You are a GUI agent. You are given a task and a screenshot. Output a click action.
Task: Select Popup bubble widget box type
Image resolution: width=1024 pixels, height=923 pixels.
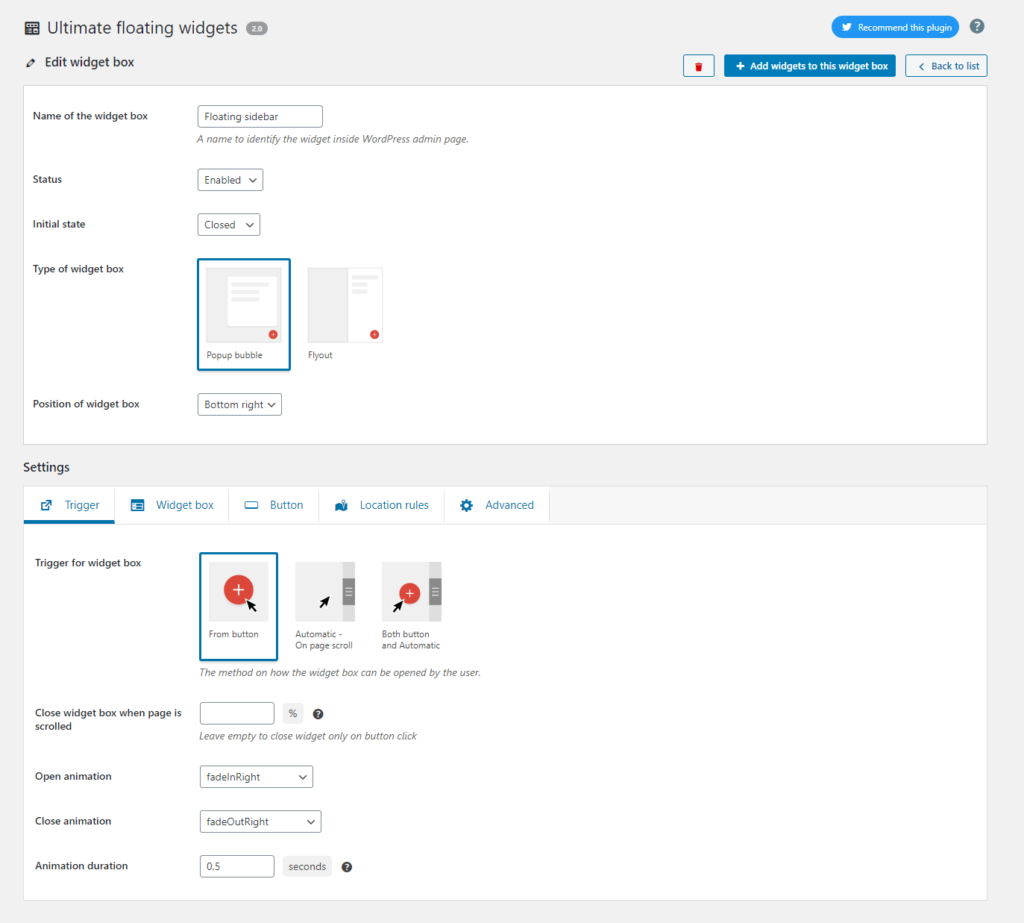tap(244, 314)
